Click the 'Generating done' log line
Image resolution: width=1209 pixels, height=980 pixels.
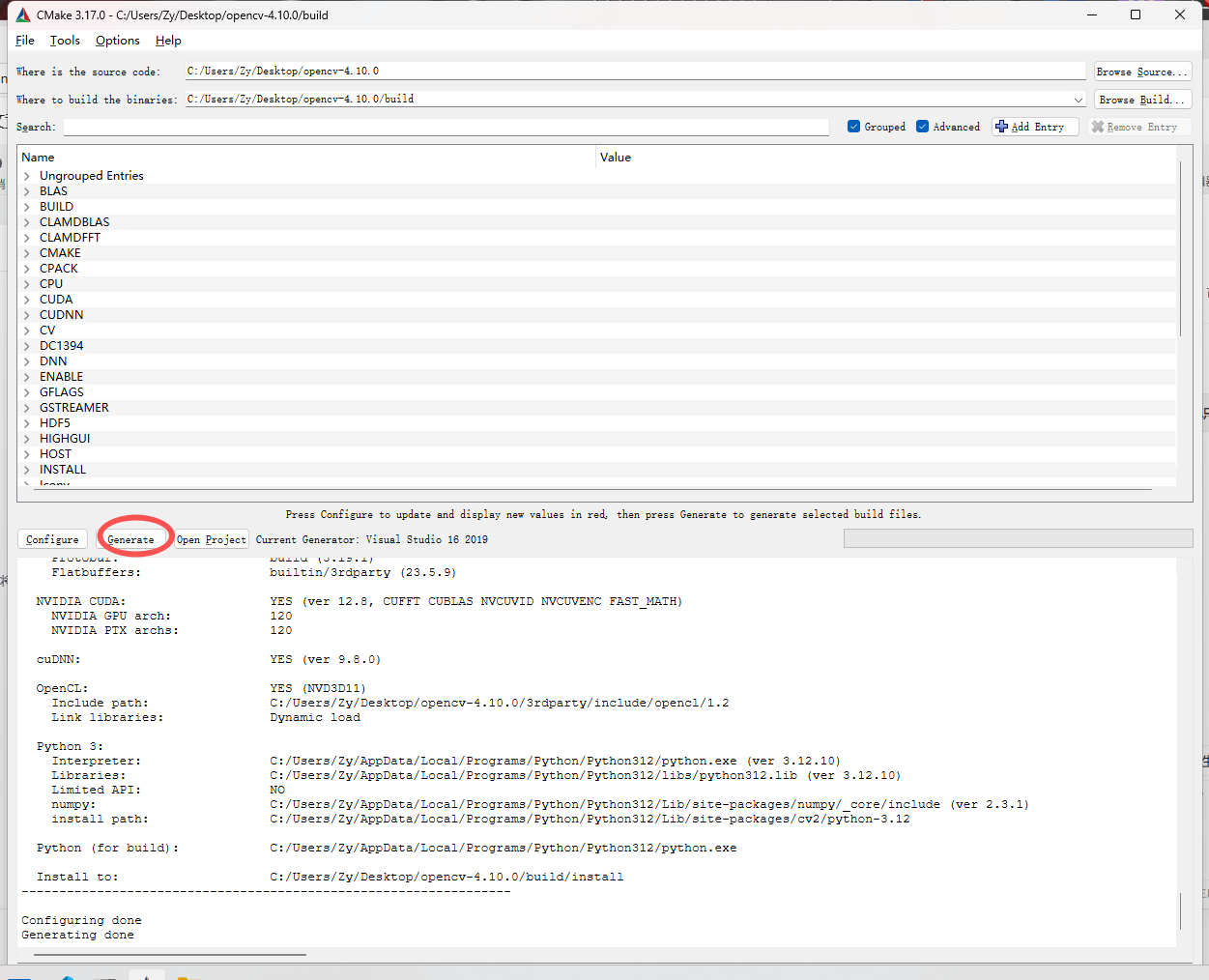pyautogui.click(x=77, y=936)
